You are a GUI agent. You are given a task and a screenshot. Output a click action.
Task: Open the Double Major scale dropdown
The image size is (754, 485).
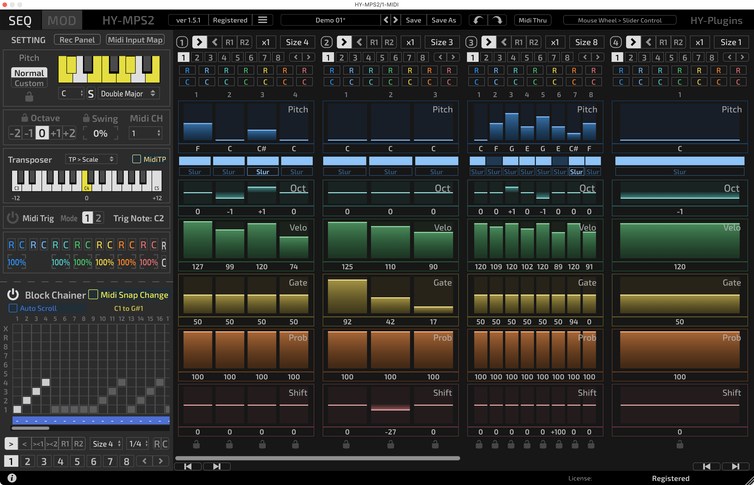127,93
